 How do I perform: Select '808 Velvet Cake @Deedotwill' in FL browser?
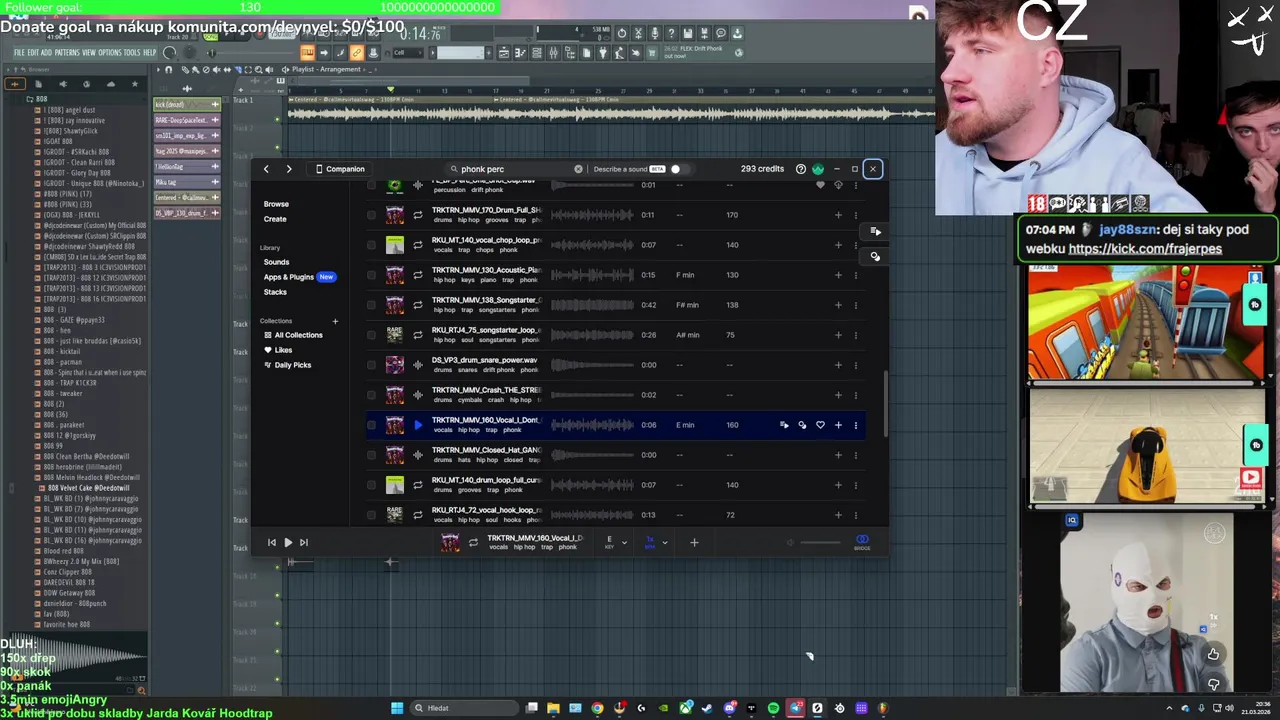tap(89, 488)
